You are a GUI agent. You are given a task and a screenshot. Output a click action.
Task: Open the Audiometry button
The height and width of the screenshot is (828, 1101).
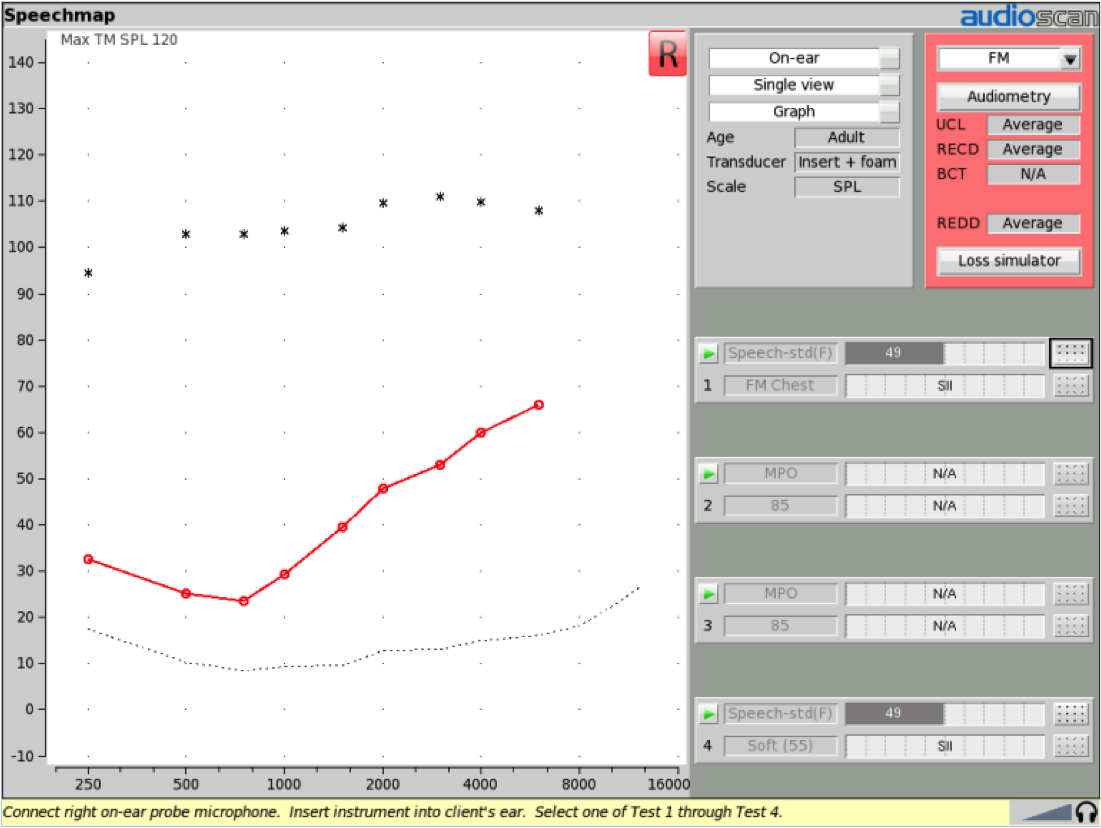pyautogui.click(x=1009, y=97)
